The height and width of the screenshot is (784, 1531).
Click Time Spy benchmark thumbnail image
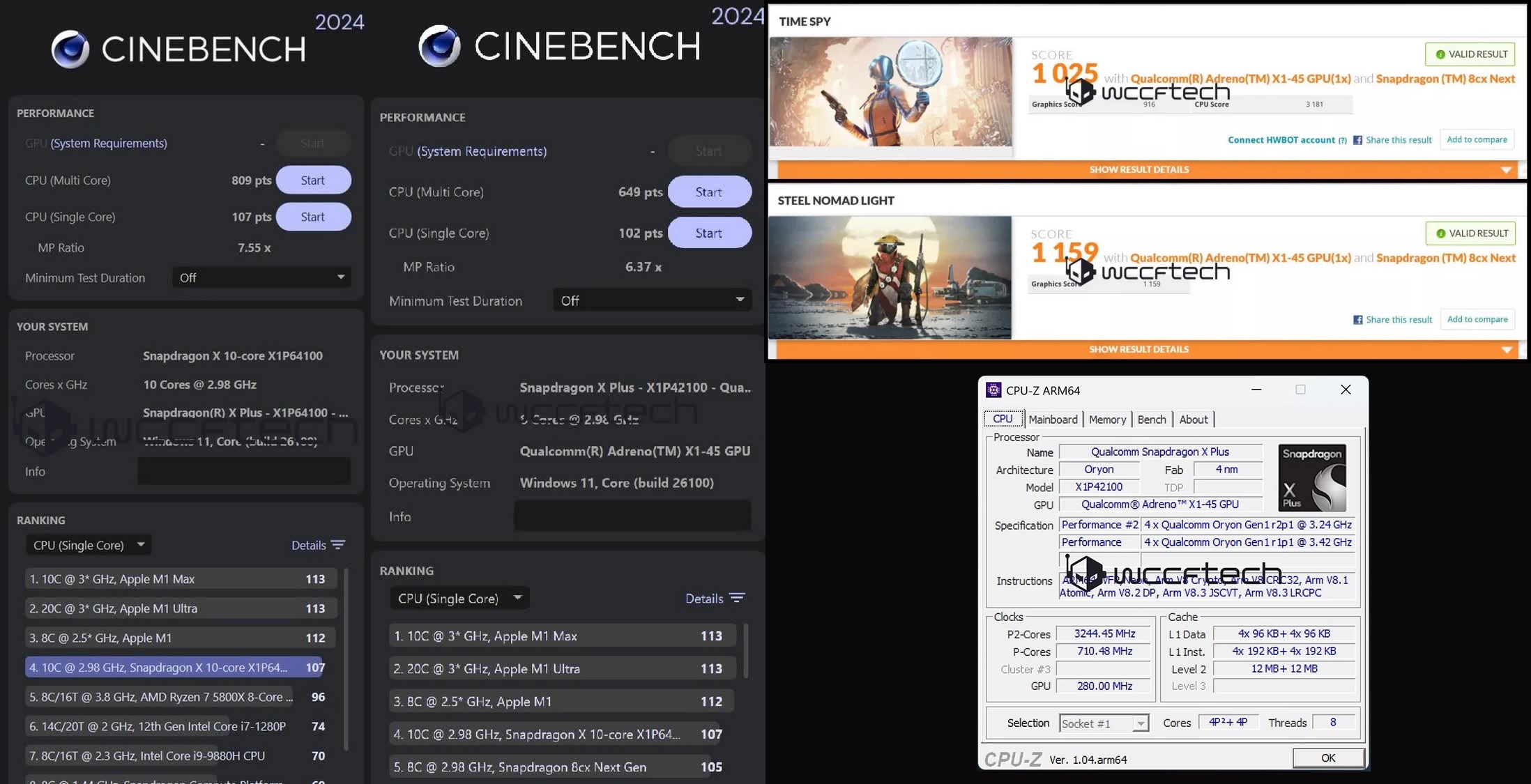click(890, 92)
